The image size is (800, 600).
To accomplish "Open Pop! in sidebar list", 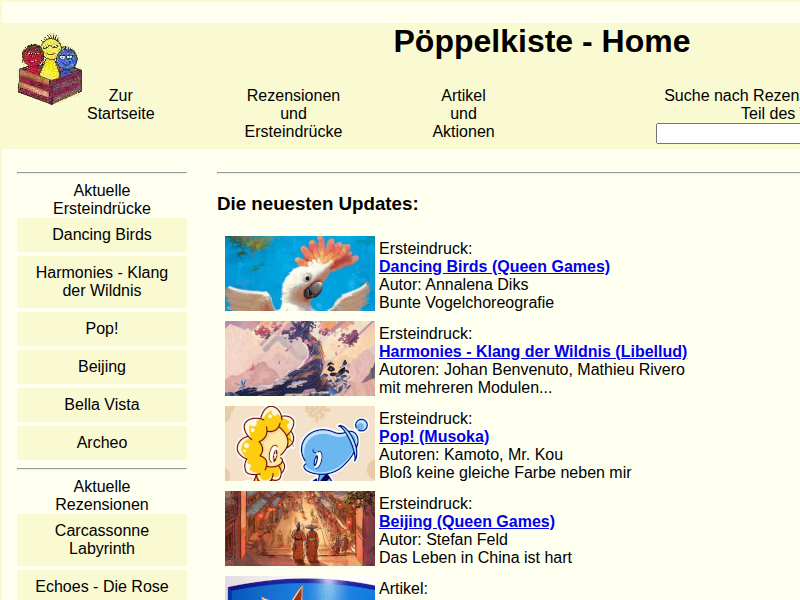I will click(102, 329).
